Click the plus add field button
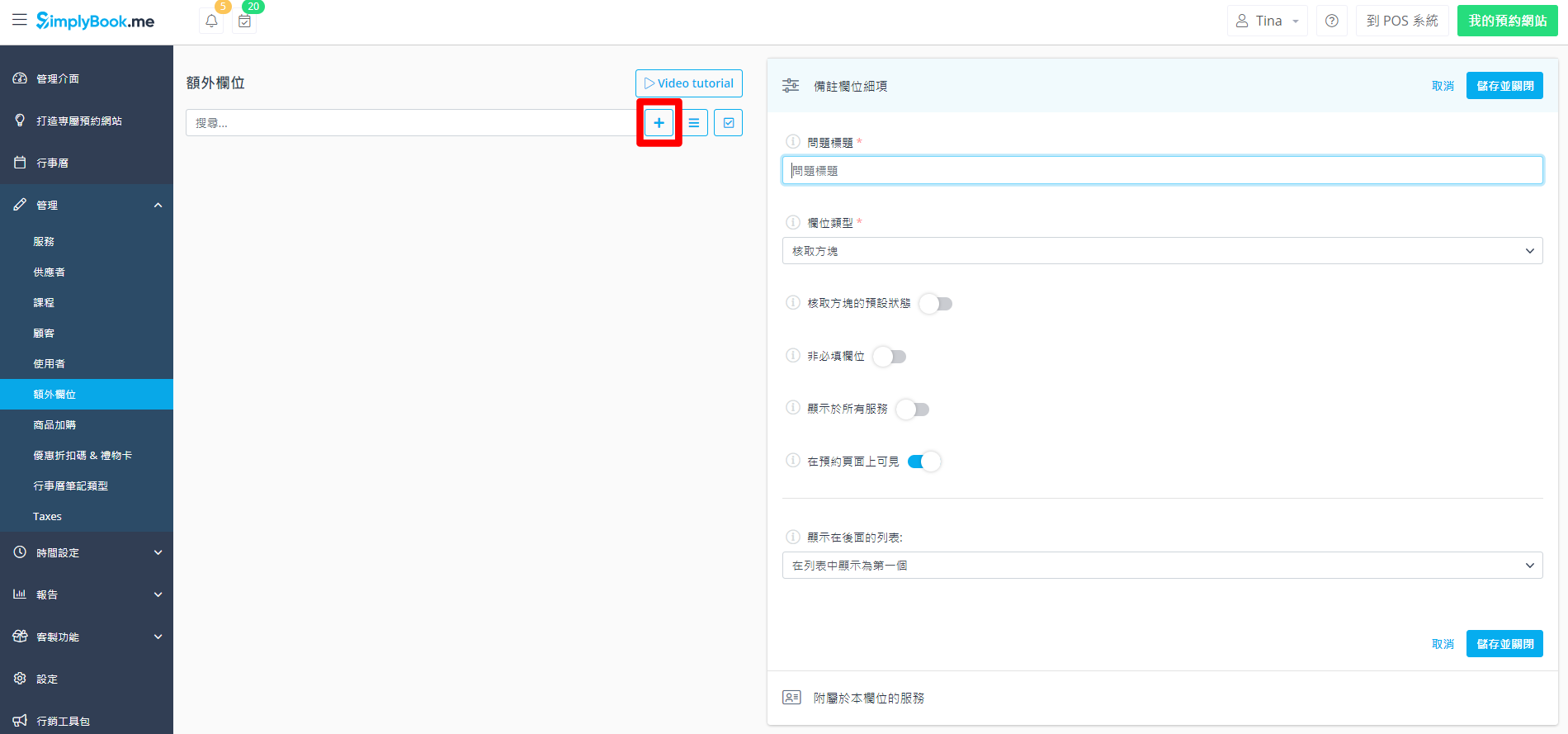The image size is (1568, 734). pos(659,123)
